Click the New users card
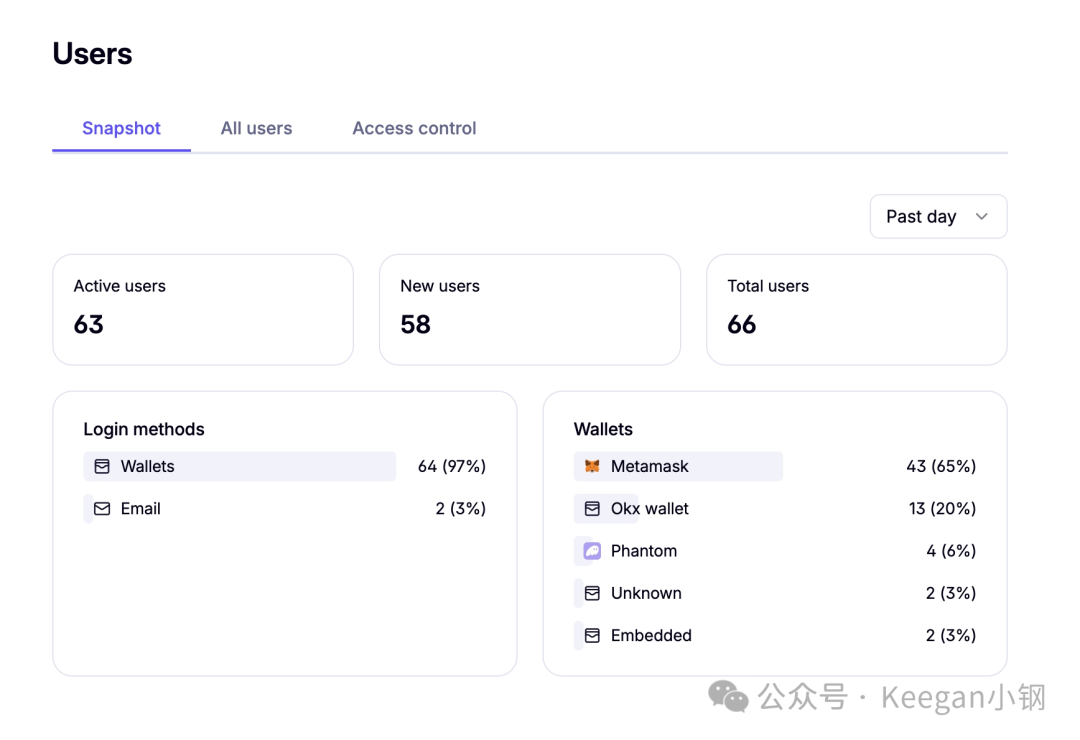The image size is (1080, 740). pyautogui.click(x=530, y=309)
